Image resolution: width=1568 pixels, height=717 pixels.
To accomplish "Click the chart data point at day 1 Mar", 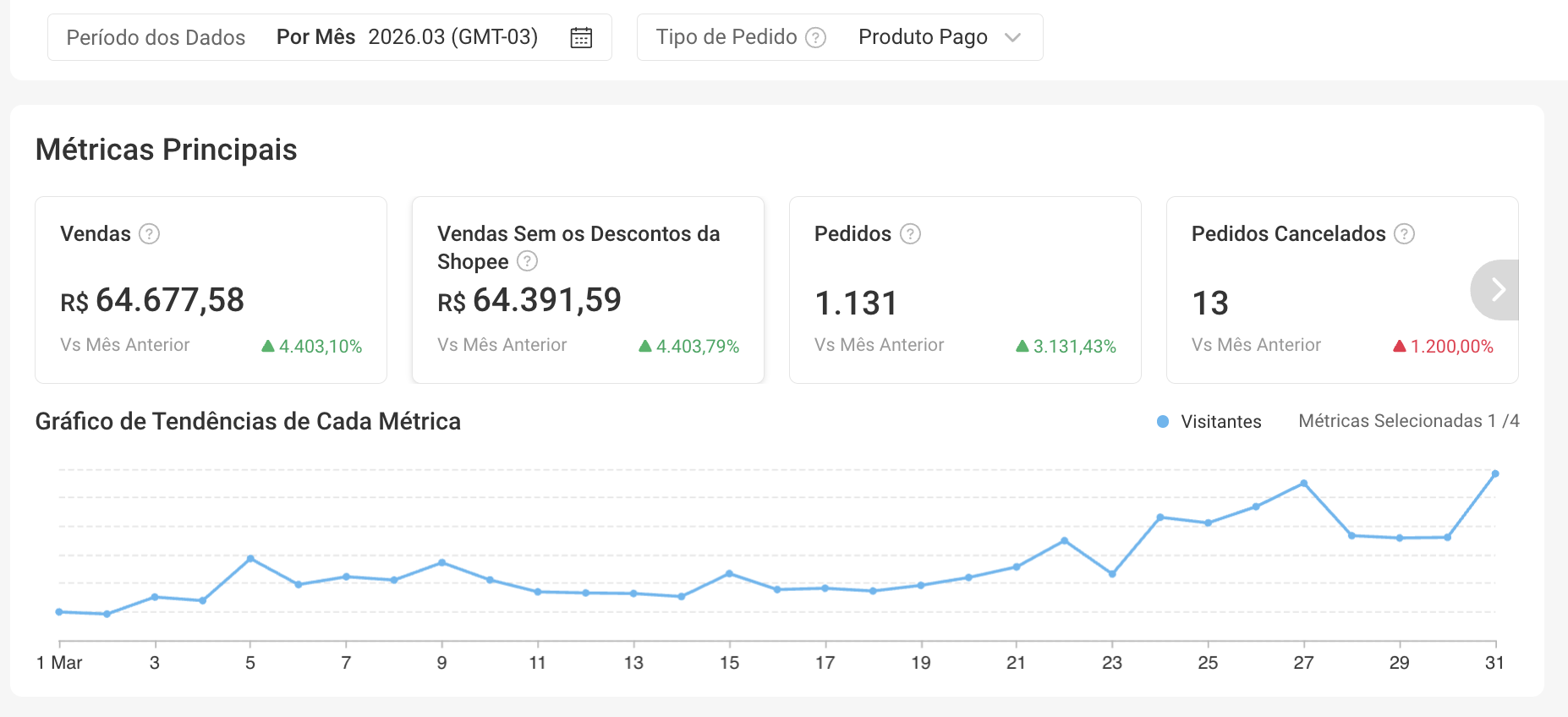I will [59, 611].
